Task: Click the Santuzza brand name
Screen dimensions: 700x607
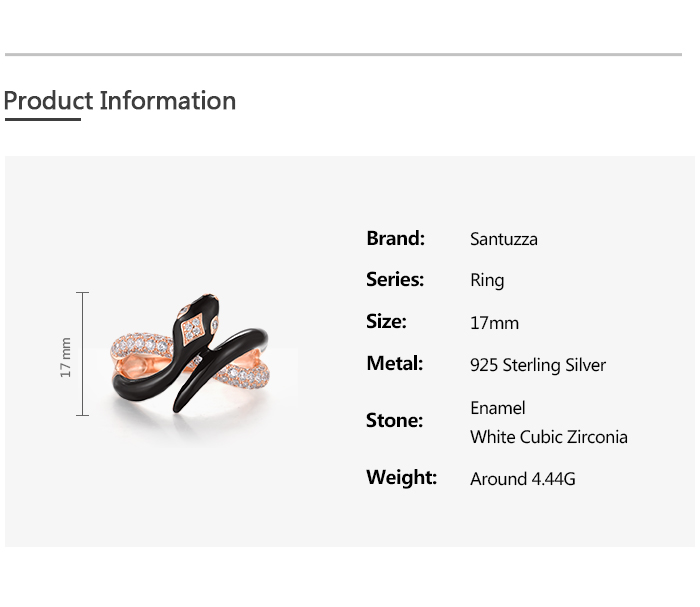Action: tap(504, 239)
